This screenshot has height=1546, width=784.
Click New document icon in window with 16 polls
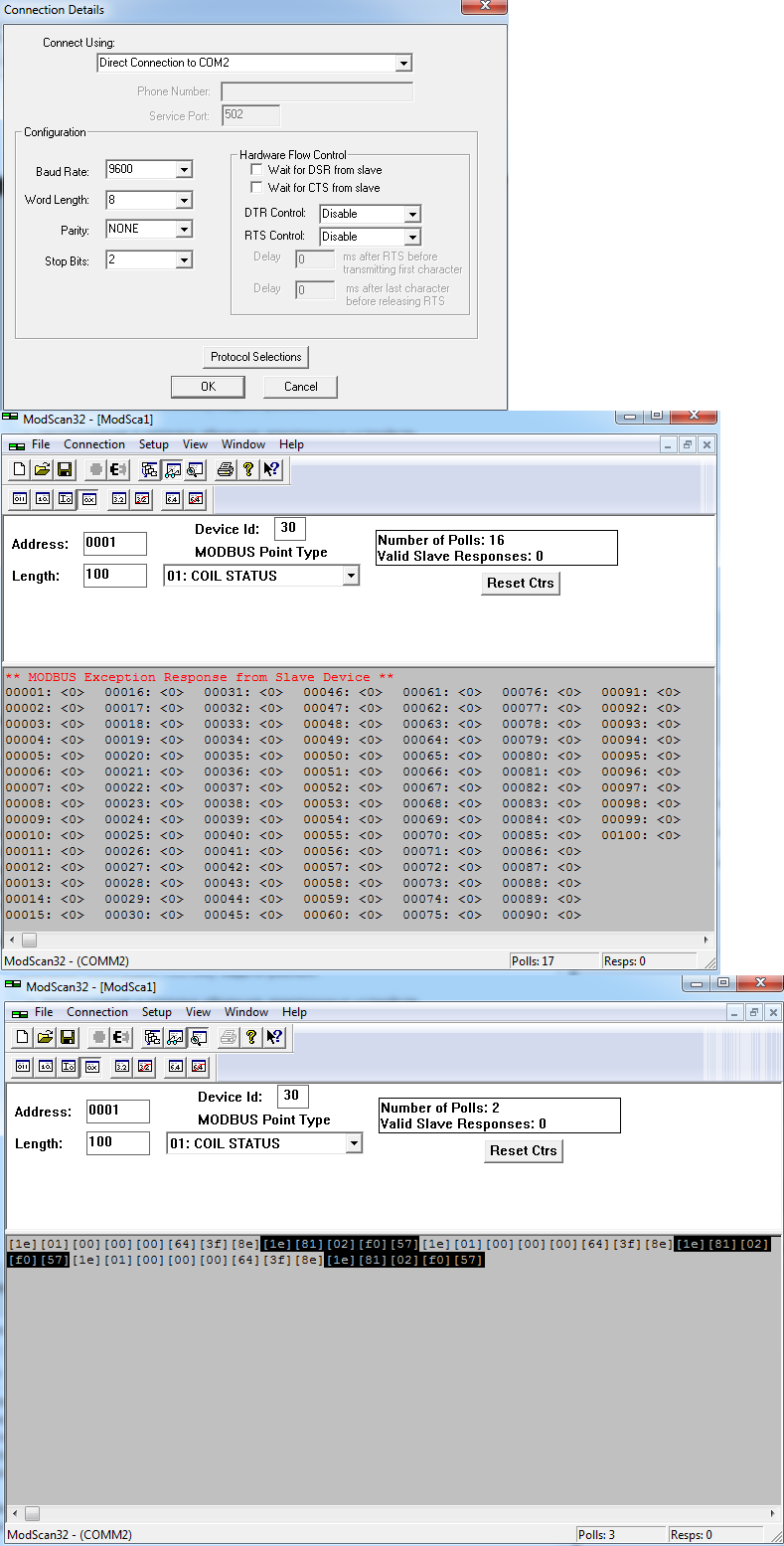point(20,470)
